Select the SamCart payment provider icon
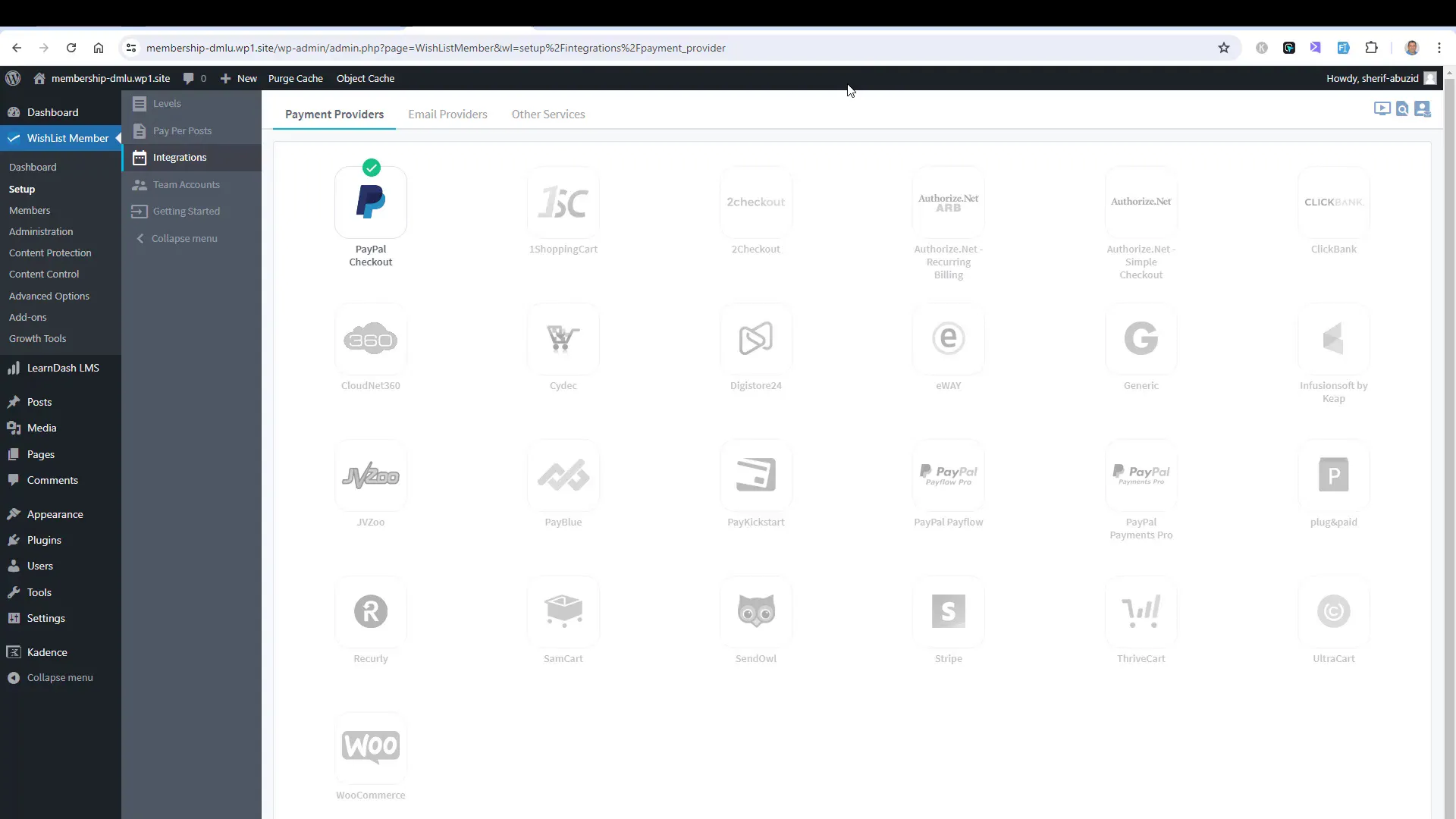The width and height of the screenshot is (1456, 819). click(563, 611)
